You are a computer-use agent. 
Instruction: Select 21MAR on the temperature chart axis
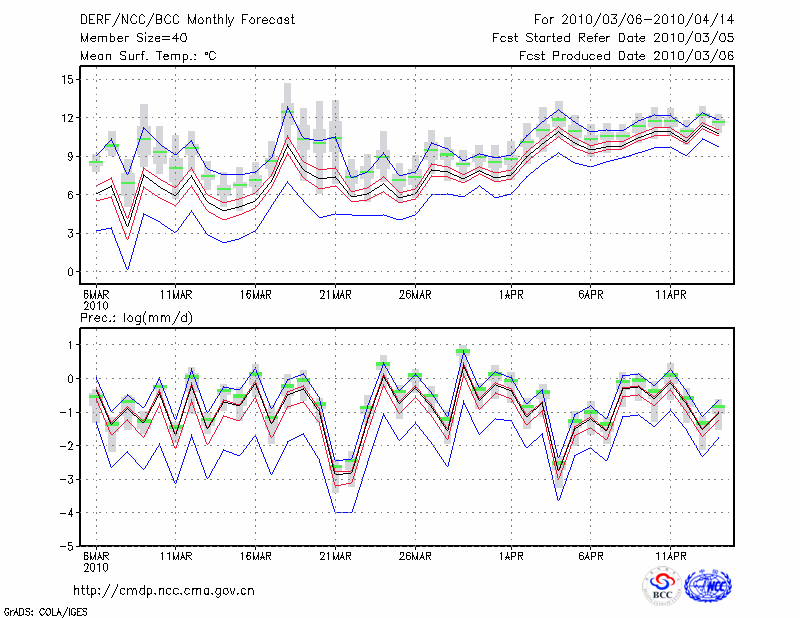point(335,295)
